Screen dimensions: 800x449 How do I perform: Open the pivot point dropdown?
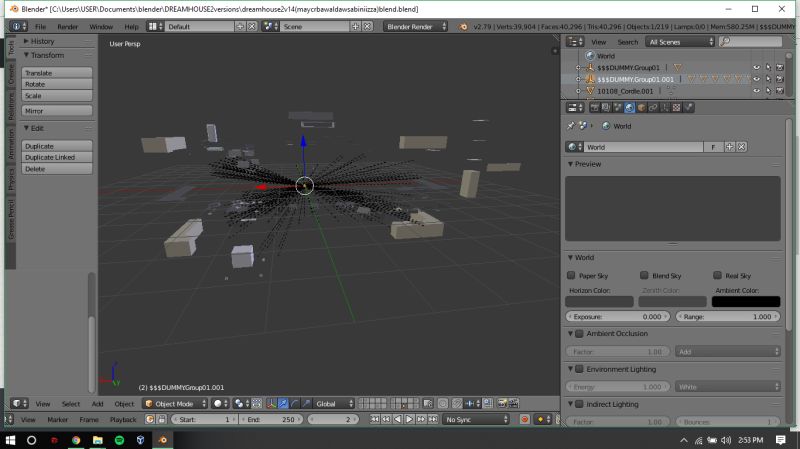(x=241, y=404)
